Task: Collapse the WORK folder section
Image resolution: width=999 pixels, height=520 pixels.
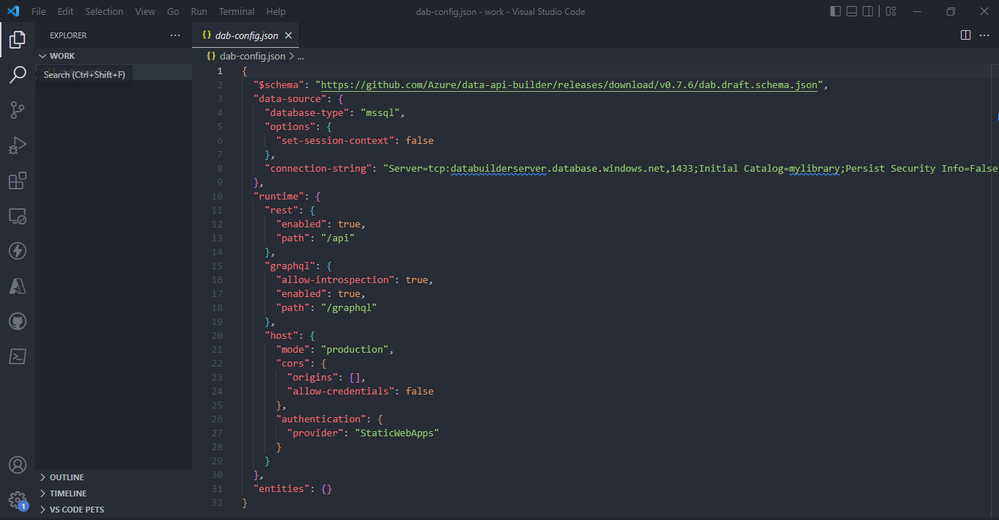Action: pyautogui.click(x=113, y=56)
